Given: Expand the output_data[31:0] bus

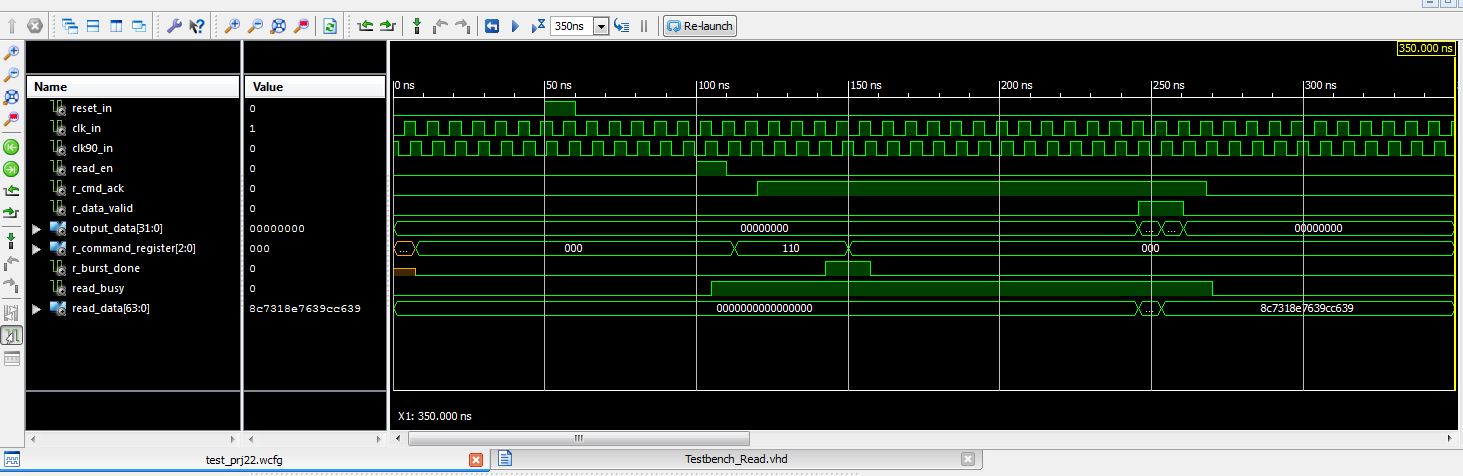Looking at the screenshot, I should pos(37,228).
